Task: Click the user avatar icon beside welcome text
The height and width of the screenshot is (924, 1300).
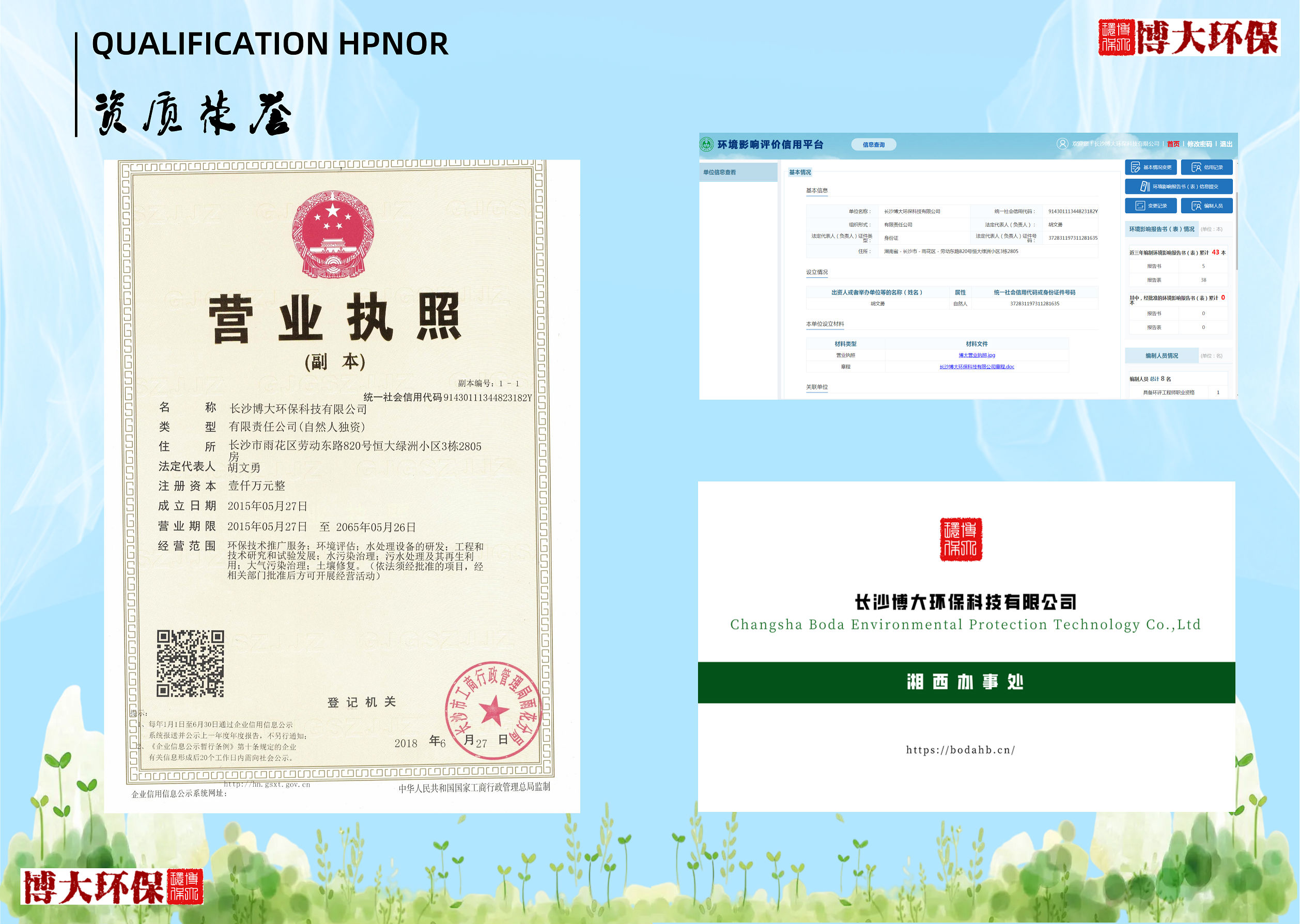Action: pyautogui.click(x=1062, y=144)
